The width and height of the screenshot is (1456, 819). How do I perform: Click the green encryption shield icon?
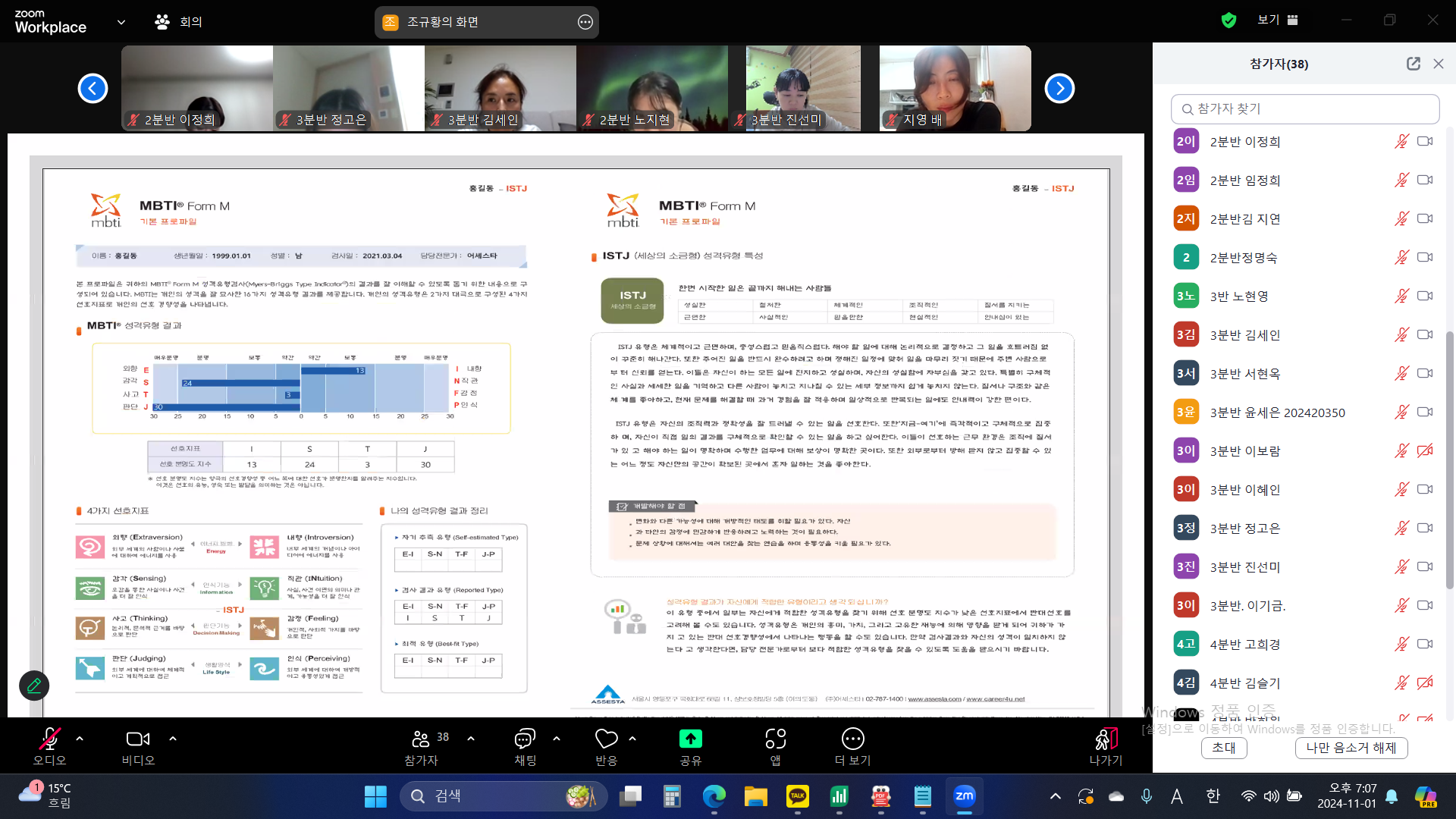(x=1229, y=20)
